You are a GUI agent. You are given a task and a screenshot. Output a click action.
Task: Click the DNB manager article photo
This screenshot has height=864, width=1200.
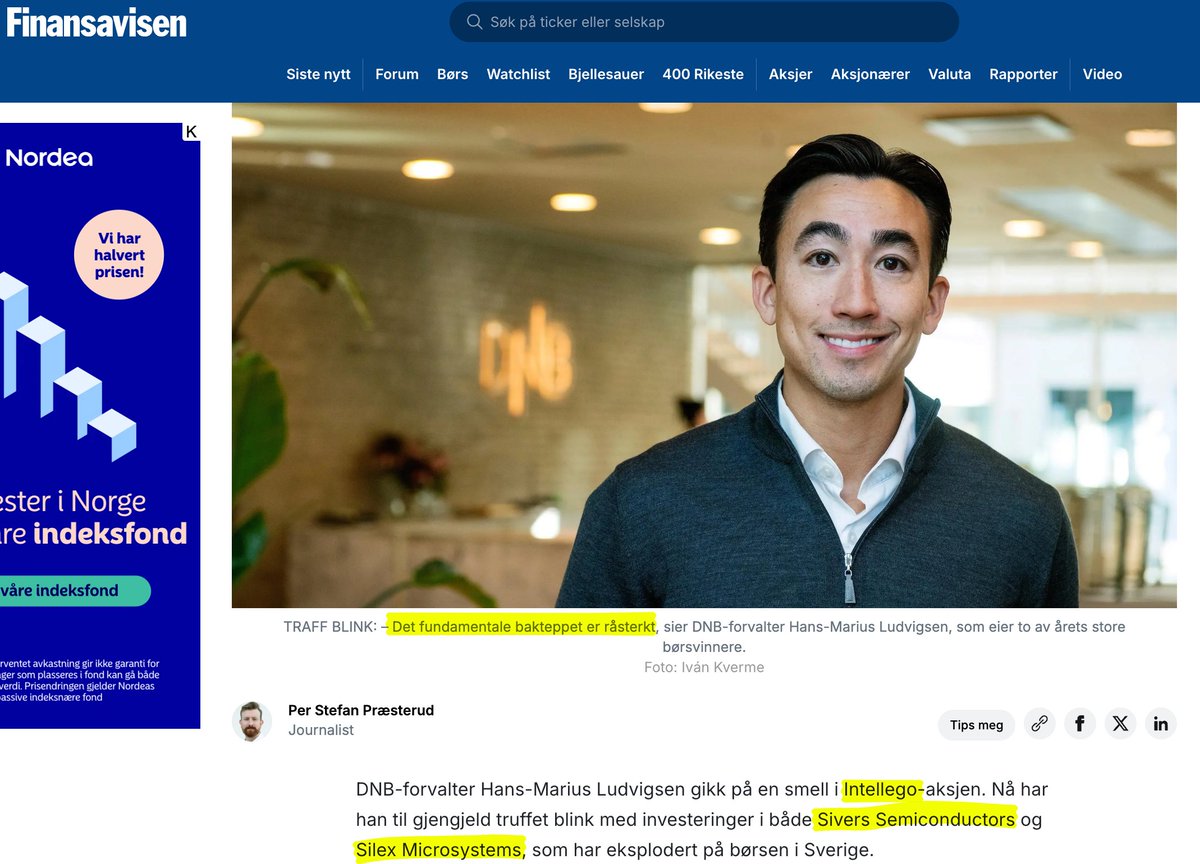(x=704, y=355)
